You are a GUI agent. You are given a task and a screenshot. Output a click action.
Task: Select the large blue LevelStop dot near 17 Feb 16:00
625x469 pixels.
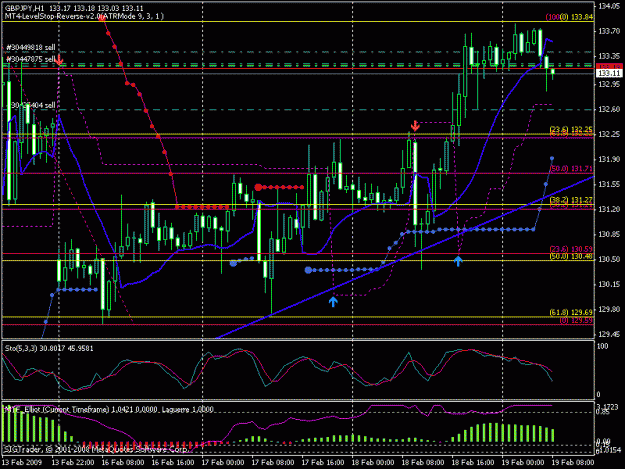pyautogui.click(x=308, y=270)
